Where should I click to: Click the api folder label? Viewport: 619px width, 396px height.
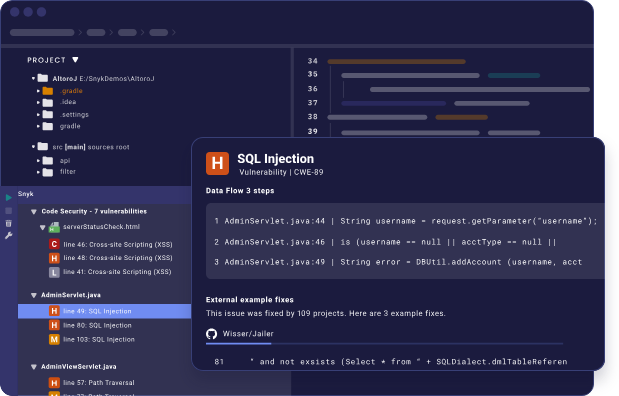[x=65, y=160]
